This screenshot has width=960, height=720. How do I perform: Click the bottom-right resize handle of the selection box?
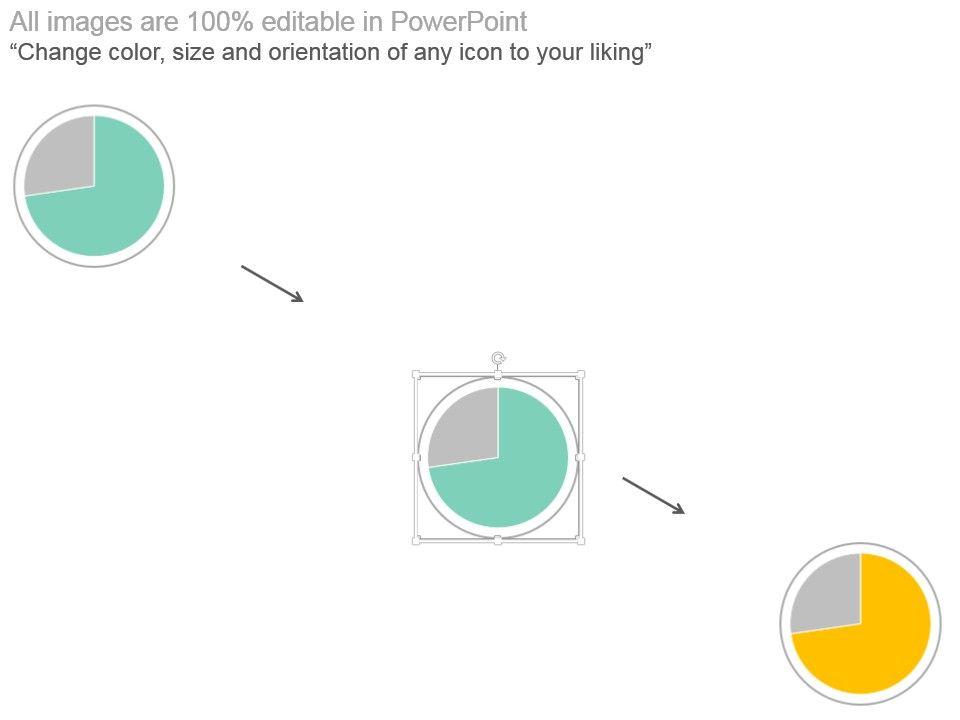580,540
